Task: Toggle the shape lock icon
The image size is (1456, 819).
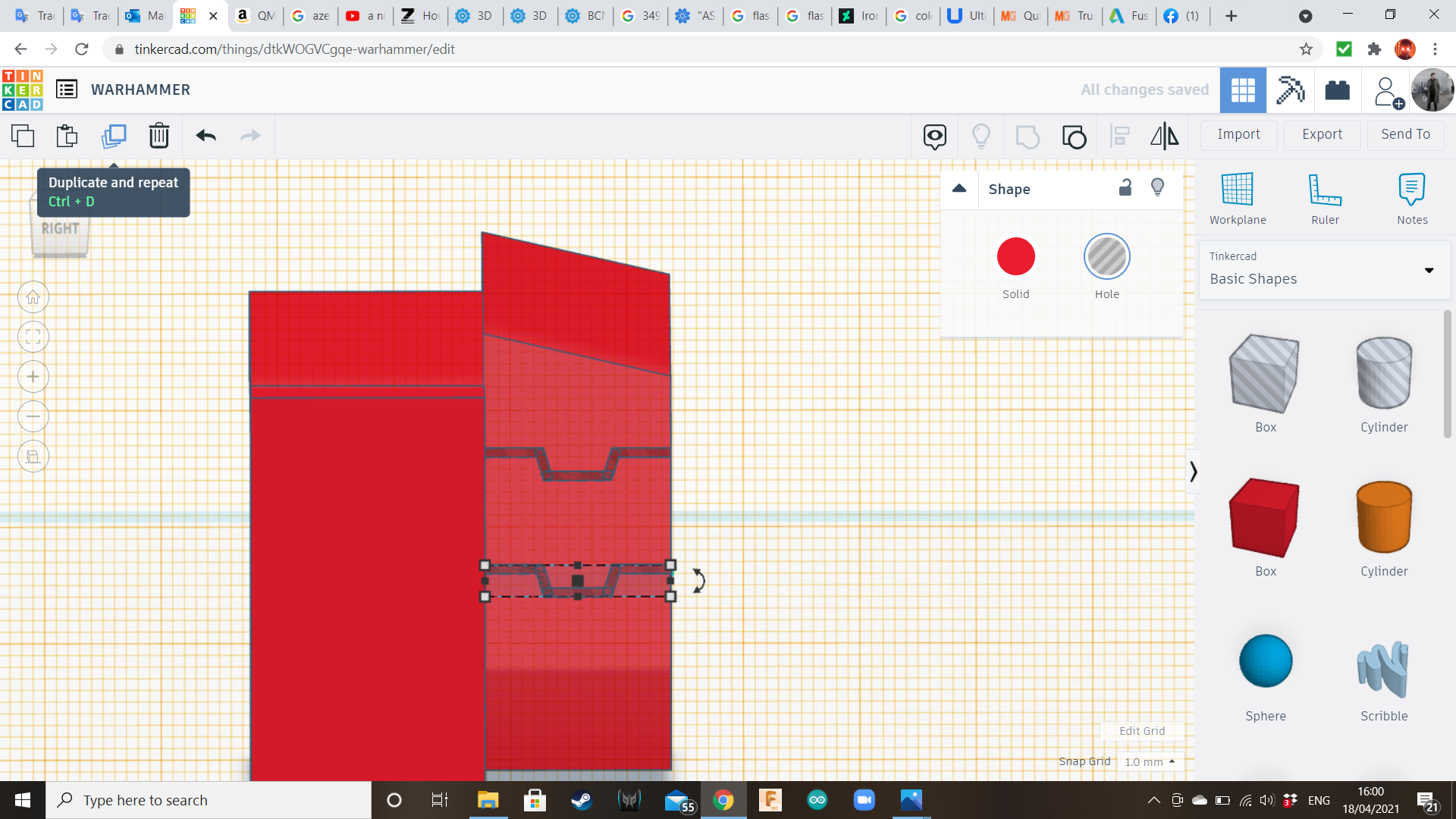Action: (x=1125, y=188)
